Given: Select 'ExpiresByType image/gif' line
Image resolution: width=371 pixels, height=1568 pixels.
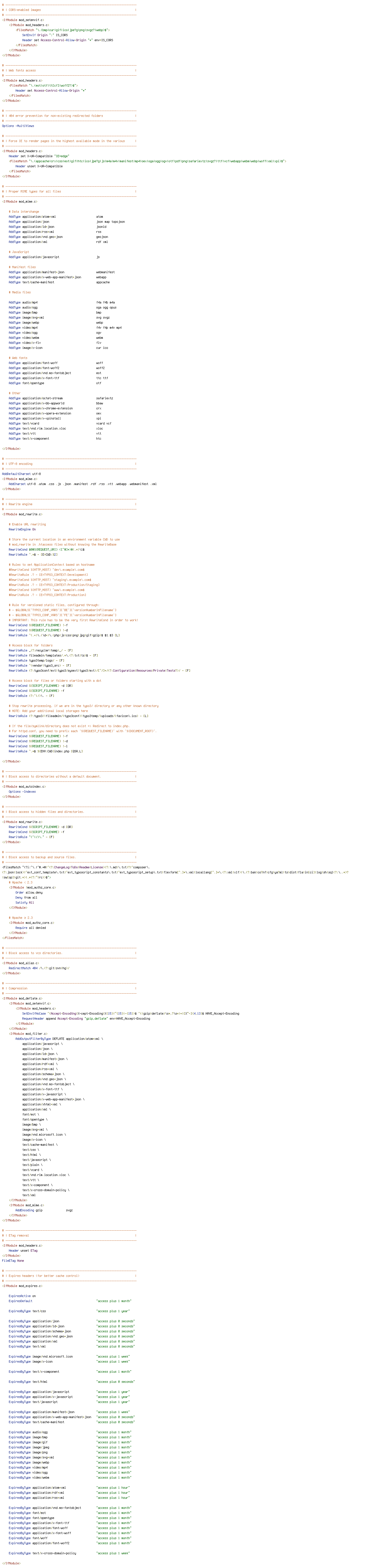Looking at the screenshot, I should tap(70, 1442).
